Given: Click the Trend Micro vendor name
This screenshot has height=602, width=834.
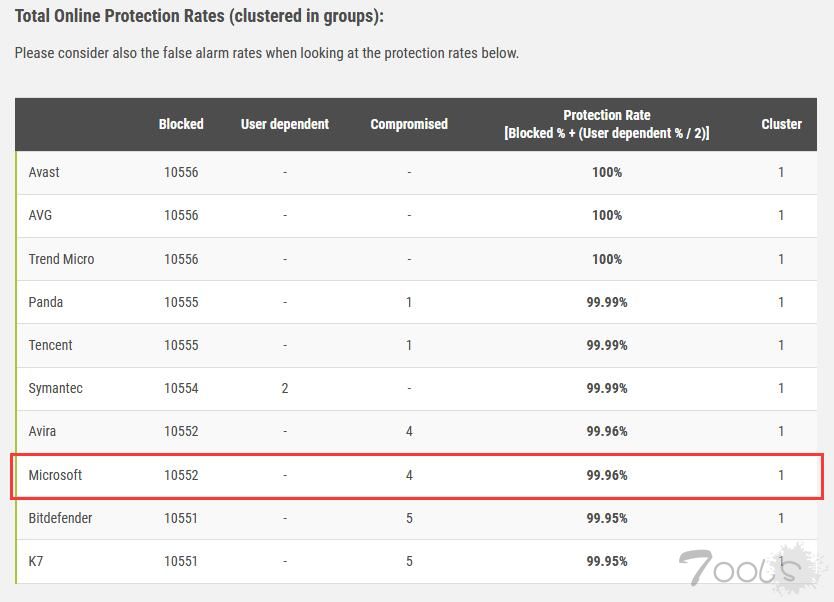Looking at the screenshot, I should [x=61, y=259].
